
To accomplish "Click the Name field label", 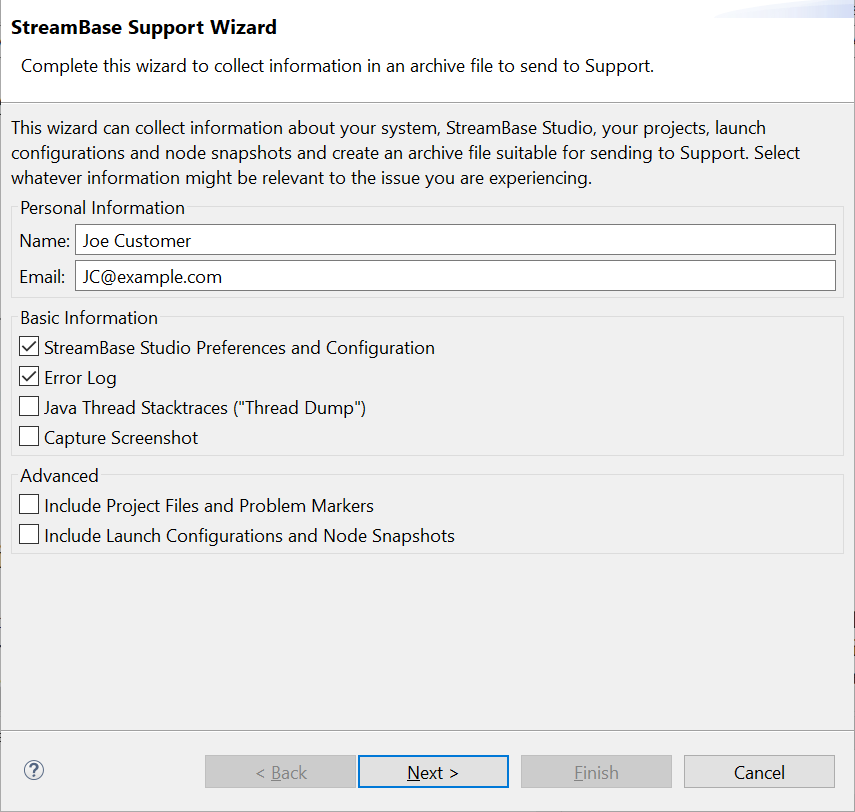I will click(44, 241).
